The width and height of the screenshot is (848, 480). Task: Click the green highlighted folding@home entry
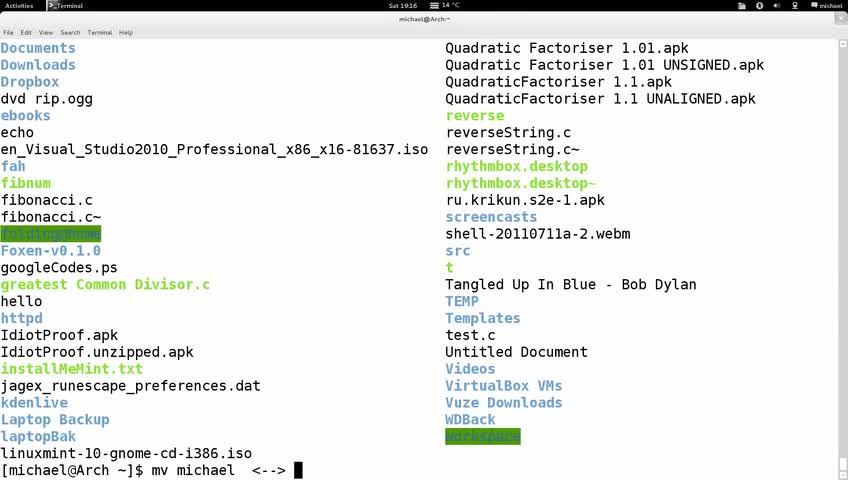51,234
